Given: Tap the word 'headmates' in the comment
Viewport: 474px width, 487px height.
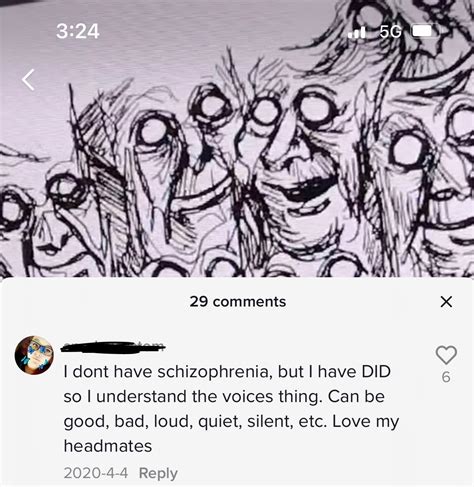Looking at the screenshot, I should tap(108, 446).
